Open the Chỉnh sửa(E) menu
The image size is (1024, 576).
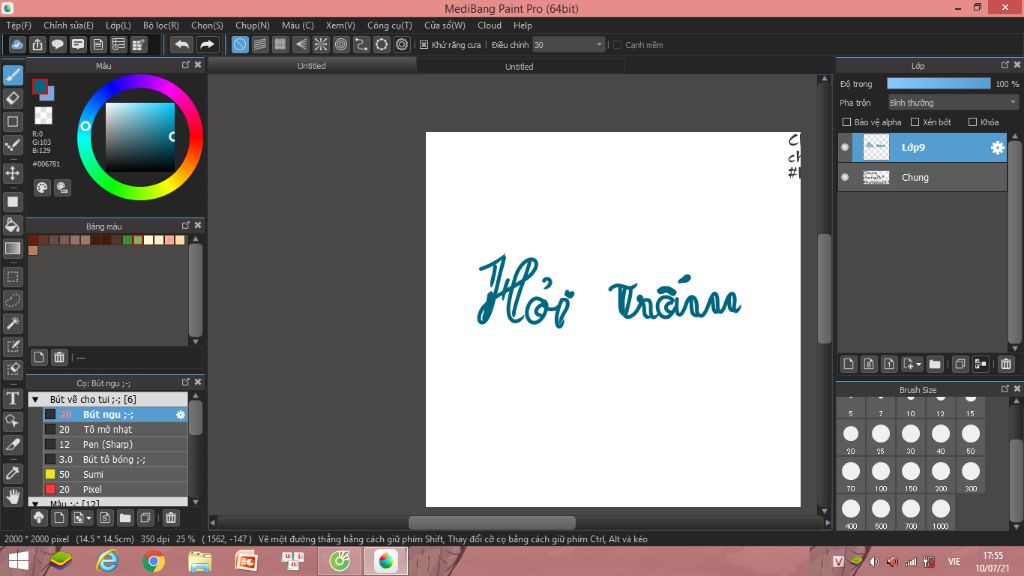coord(69,25)
